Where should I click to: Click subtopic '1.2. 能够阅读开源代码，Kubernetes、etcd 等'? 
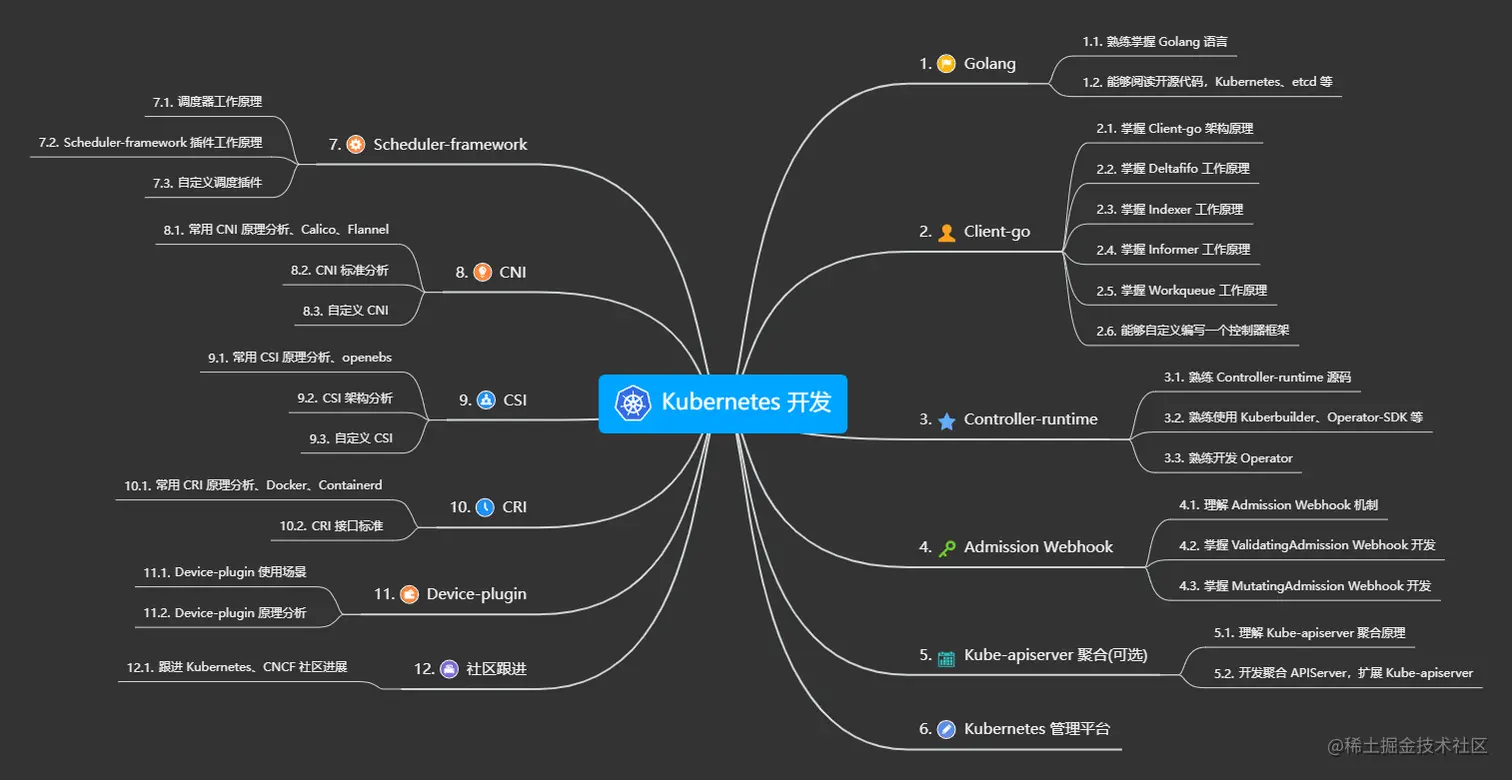(1207, 82)
